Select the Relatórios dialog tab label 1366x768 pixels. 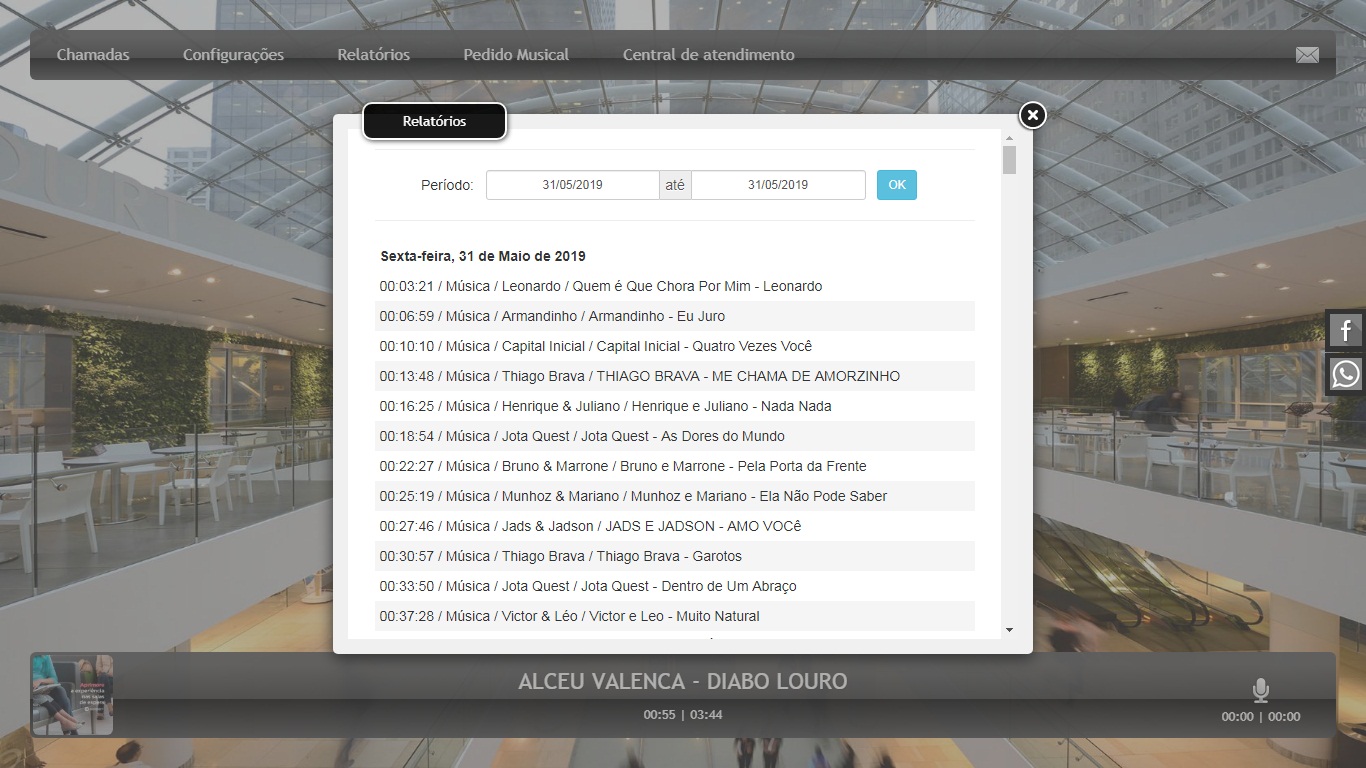[434, 121]
